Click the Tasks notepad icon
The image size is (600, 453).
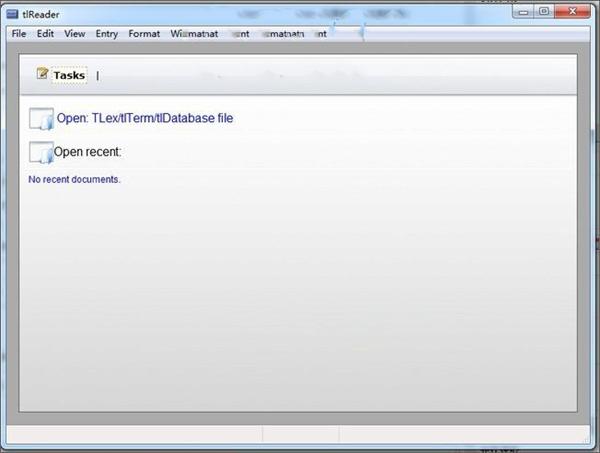[x=42, y=73]
